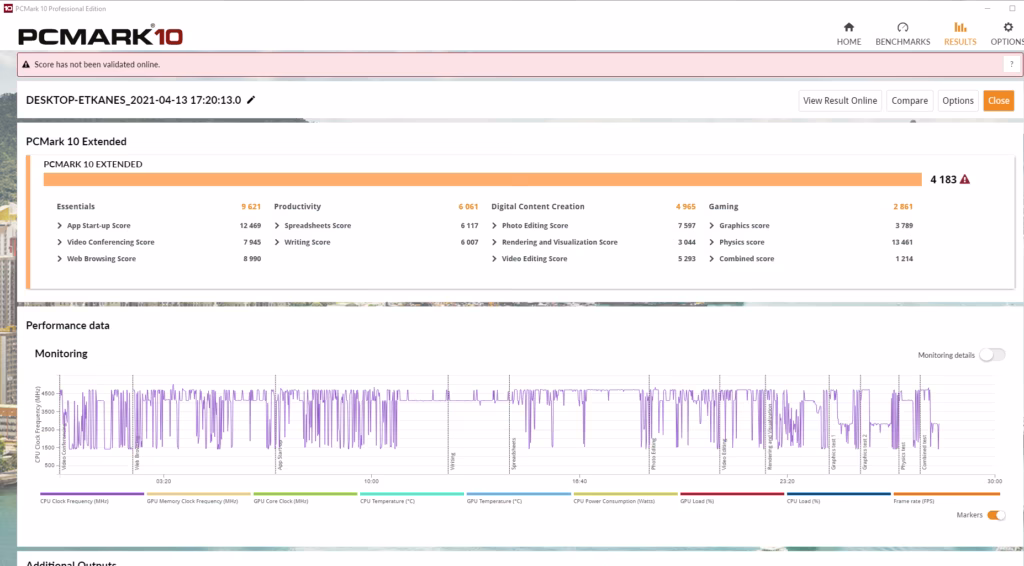
Task: Click the warning icon in validation banner
Action: [26, 65]
